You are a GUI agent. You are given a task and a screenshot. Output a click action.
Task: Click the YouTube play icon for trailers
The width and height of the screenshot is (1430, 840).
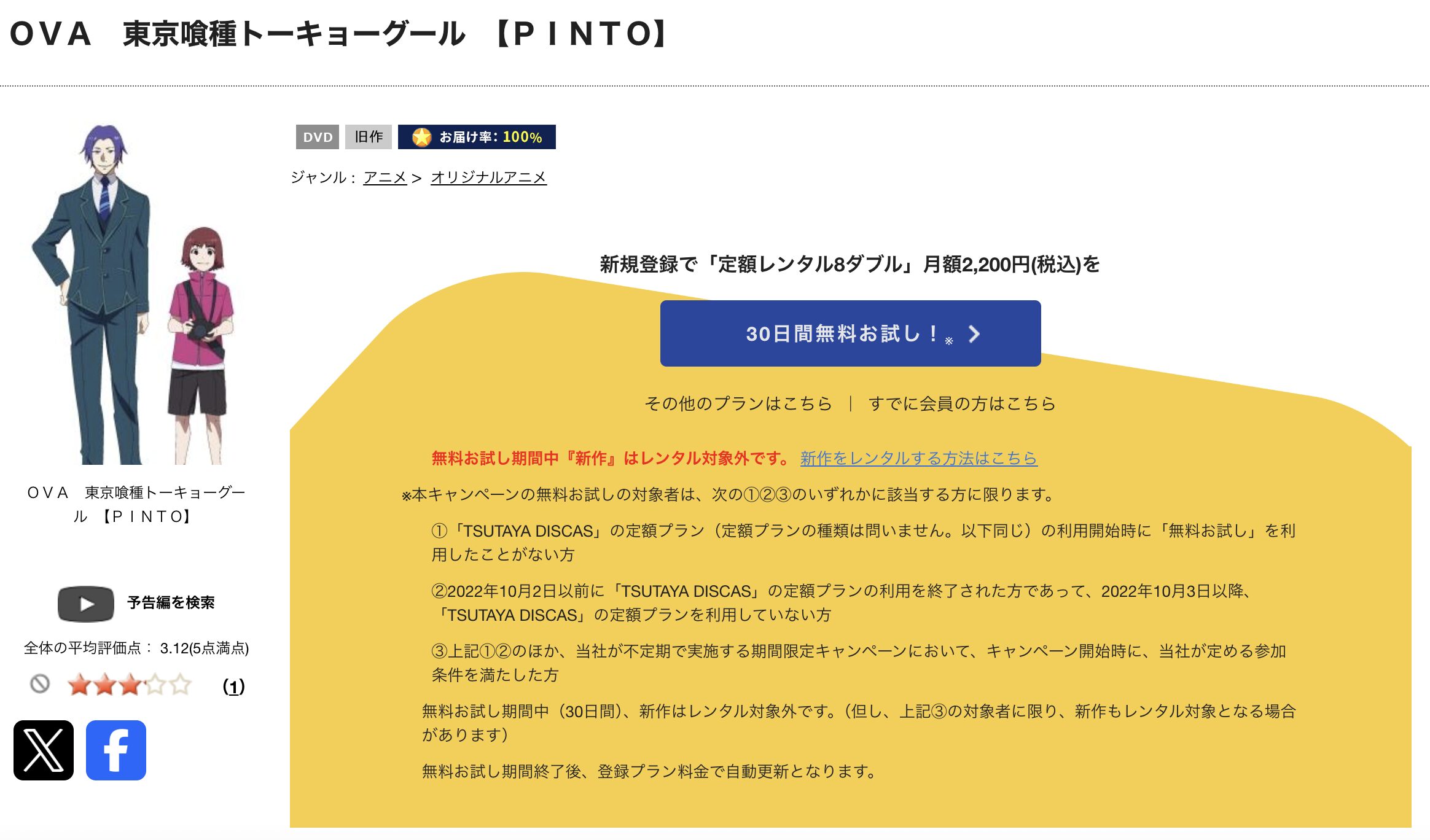(x=86, y=604)
